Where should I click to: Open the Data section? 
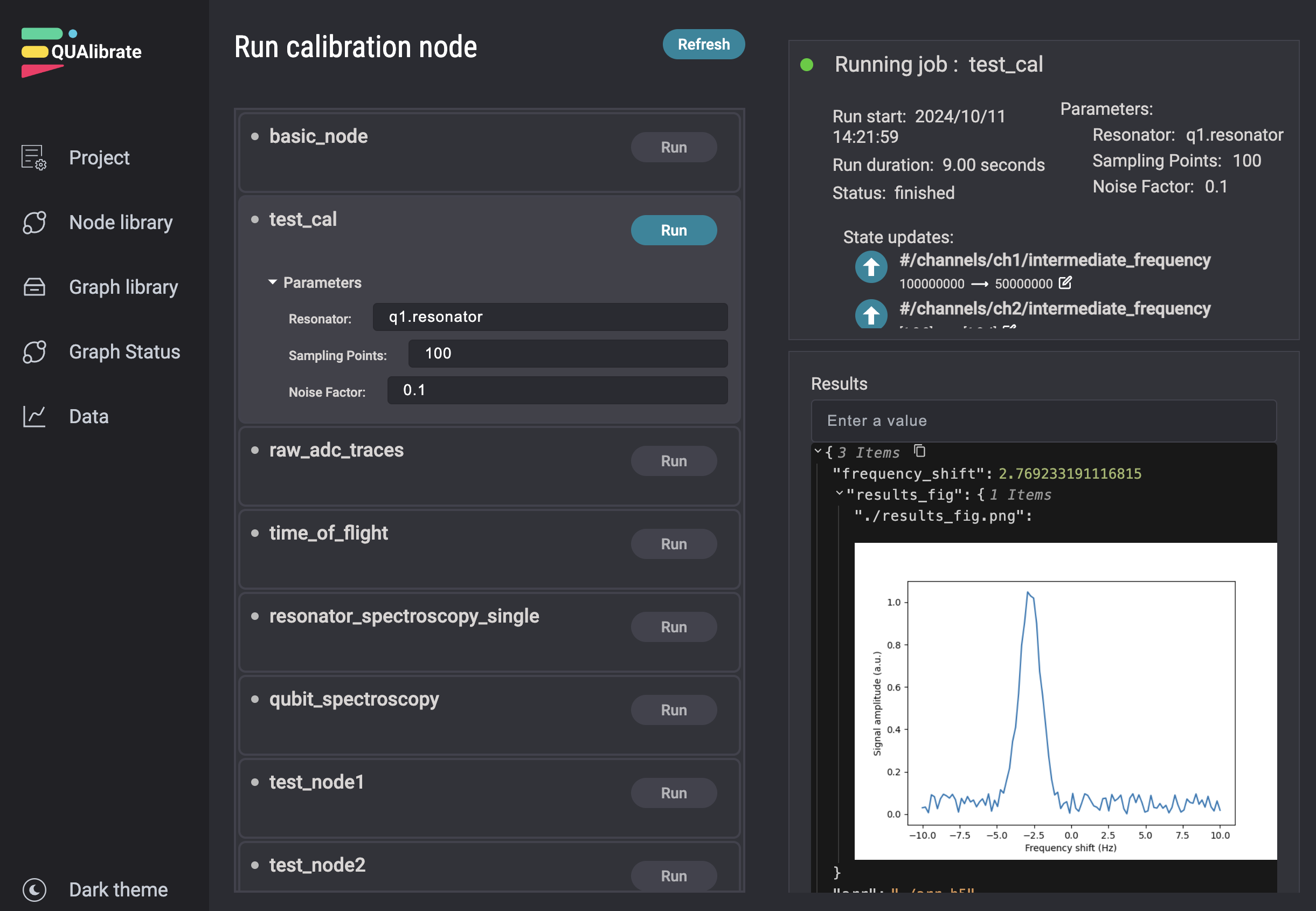coord(89,414)
